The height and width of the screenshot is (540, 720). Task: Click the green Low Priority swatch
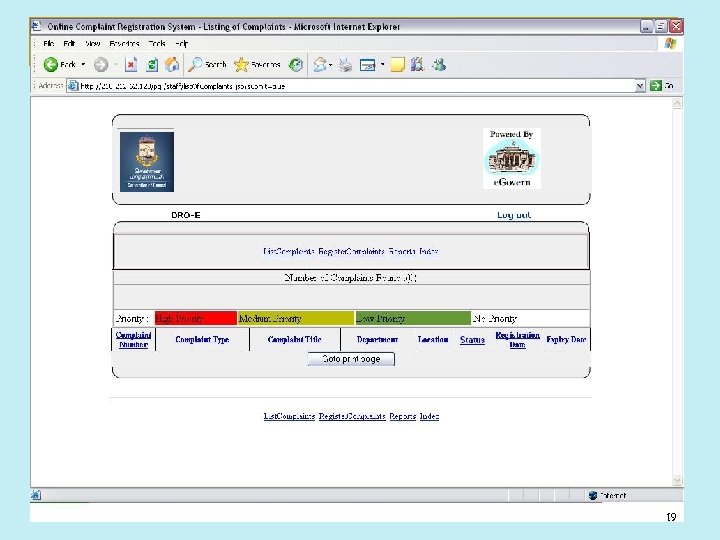coord(413,318)
